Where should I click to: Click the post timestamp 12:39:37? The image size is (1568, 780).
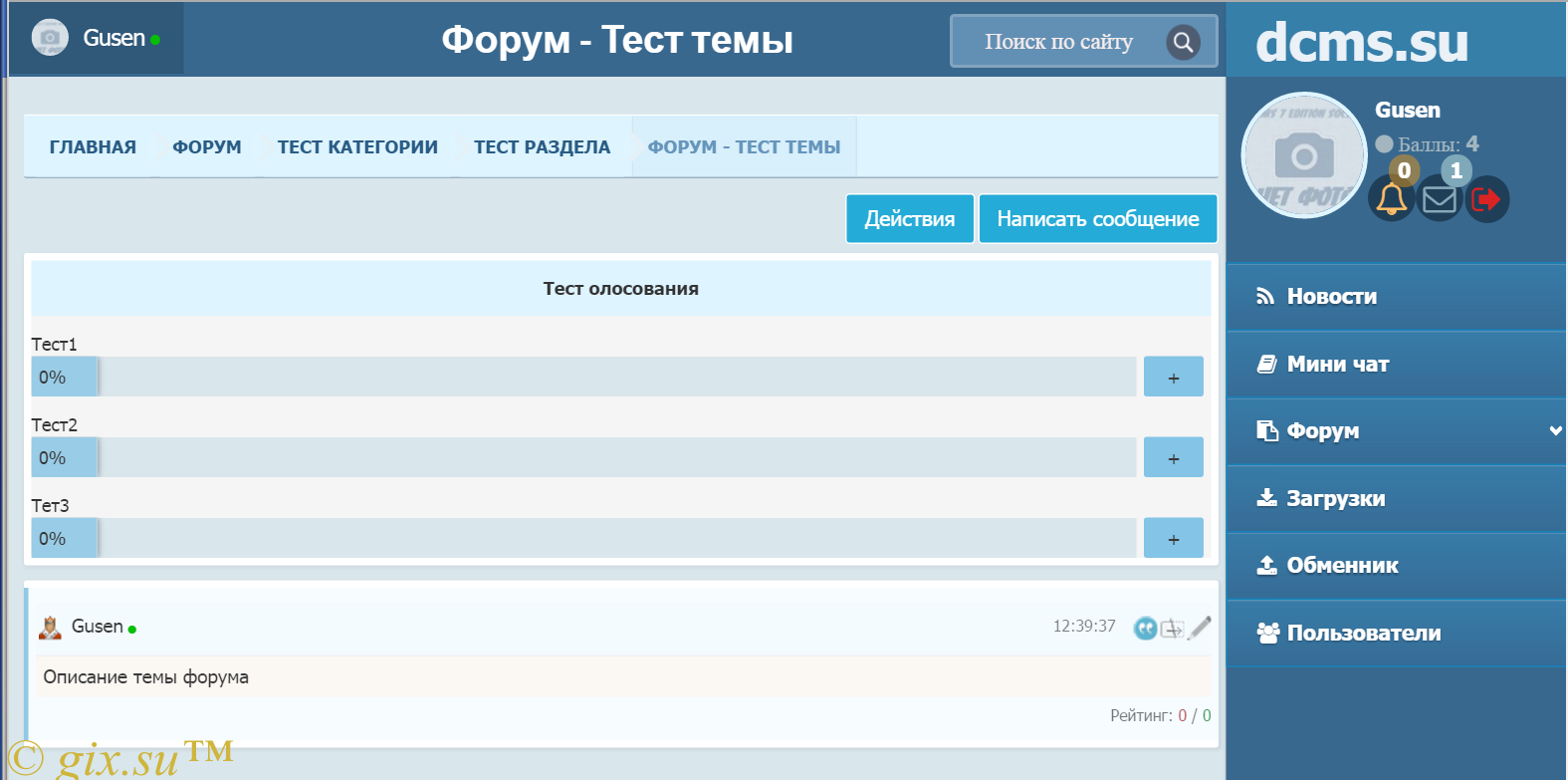pos(1084,626)
